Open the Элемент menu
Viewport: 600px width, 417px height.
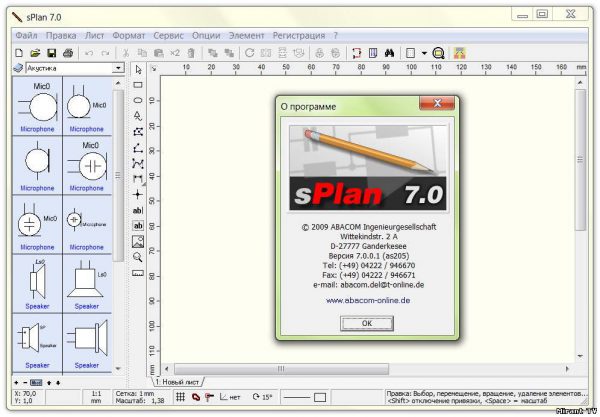(246, 36)
